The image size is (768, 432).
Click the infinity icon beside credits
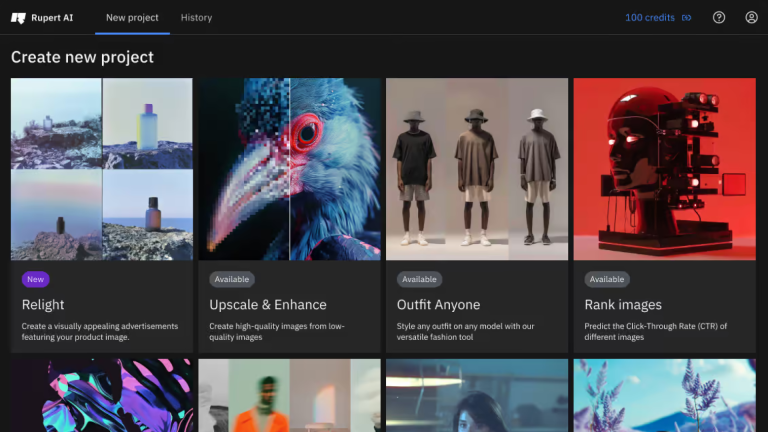pos(686,17)
